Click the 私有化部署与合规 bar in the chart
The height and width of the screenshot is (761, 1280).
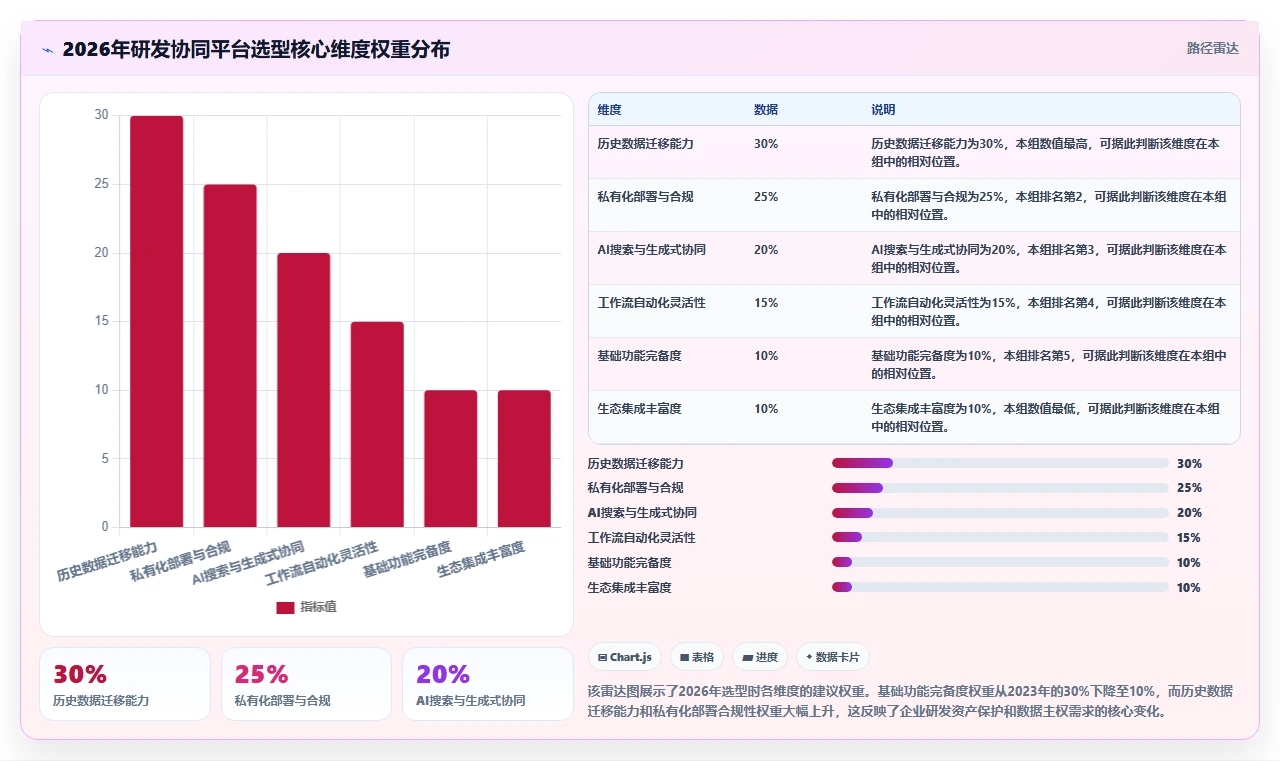[x=230, y=356]
